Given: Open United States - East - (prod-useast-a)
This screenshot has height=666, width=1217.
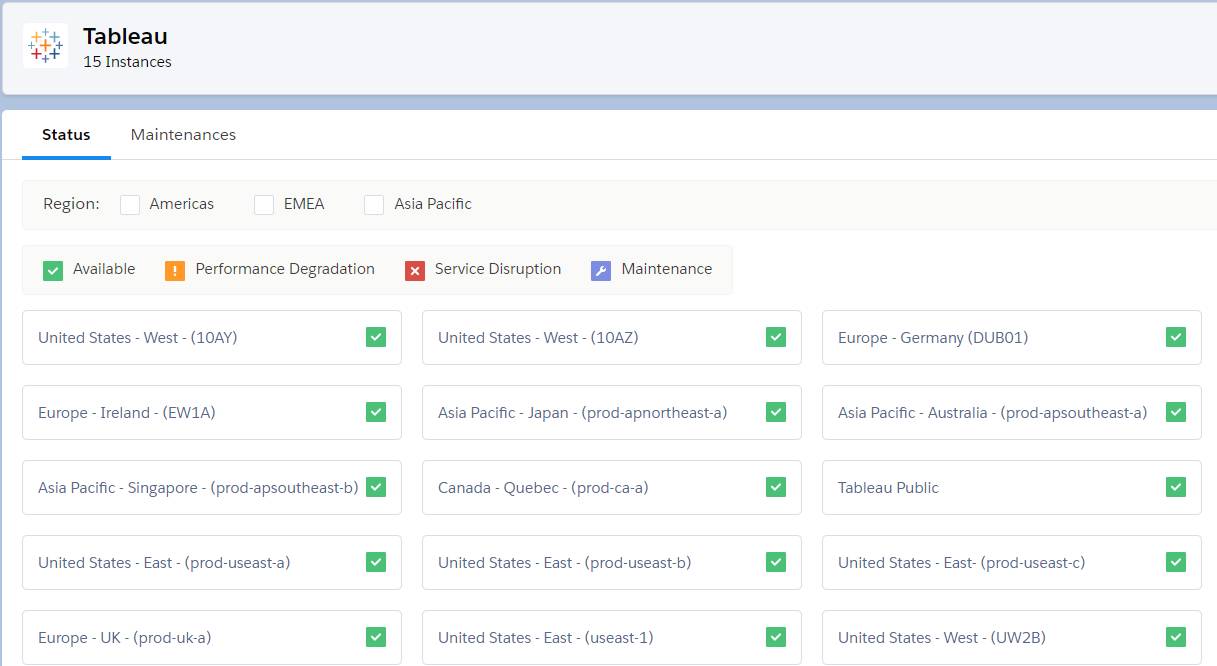Looking at the screenshot, I should pos(212,562).
